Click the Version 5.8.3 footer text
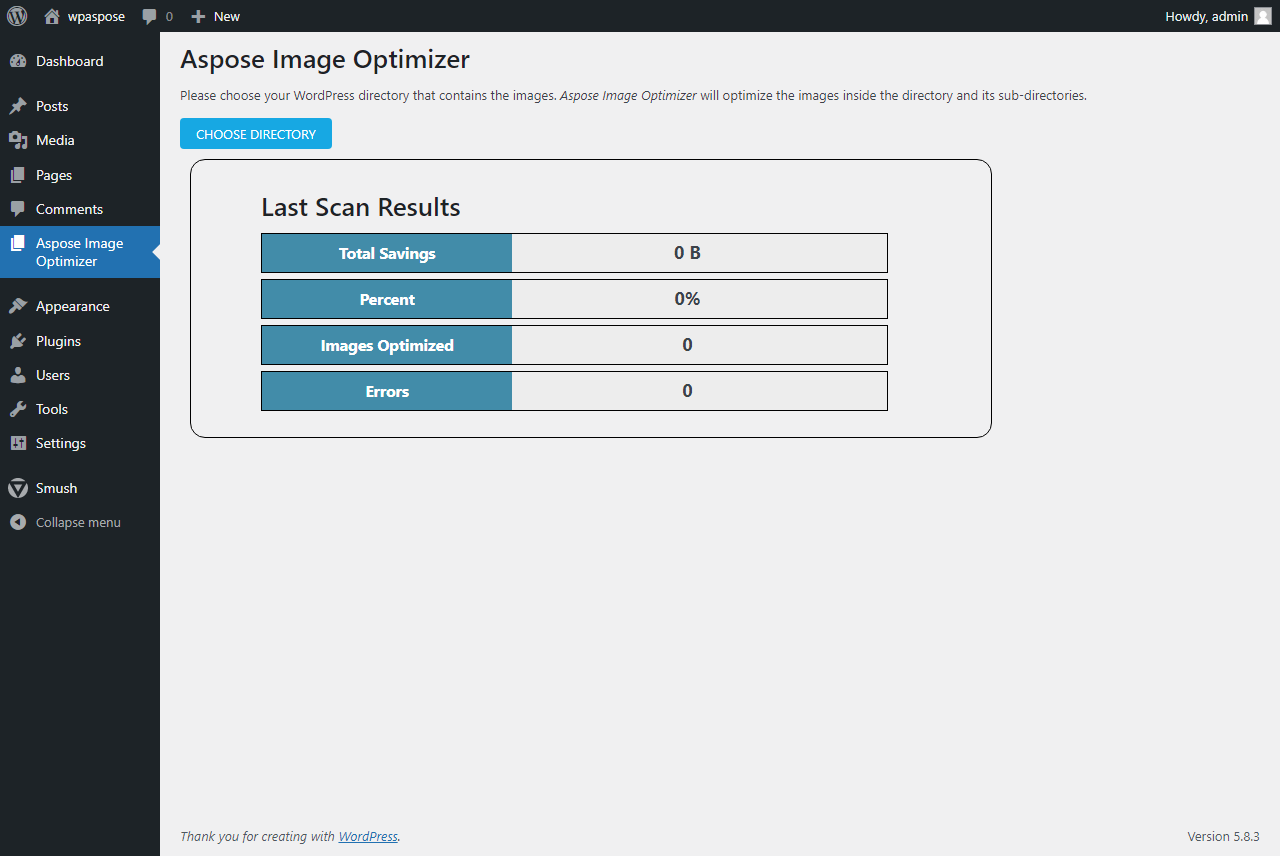Viewport: 1280px width, 856px height. 1223,836
